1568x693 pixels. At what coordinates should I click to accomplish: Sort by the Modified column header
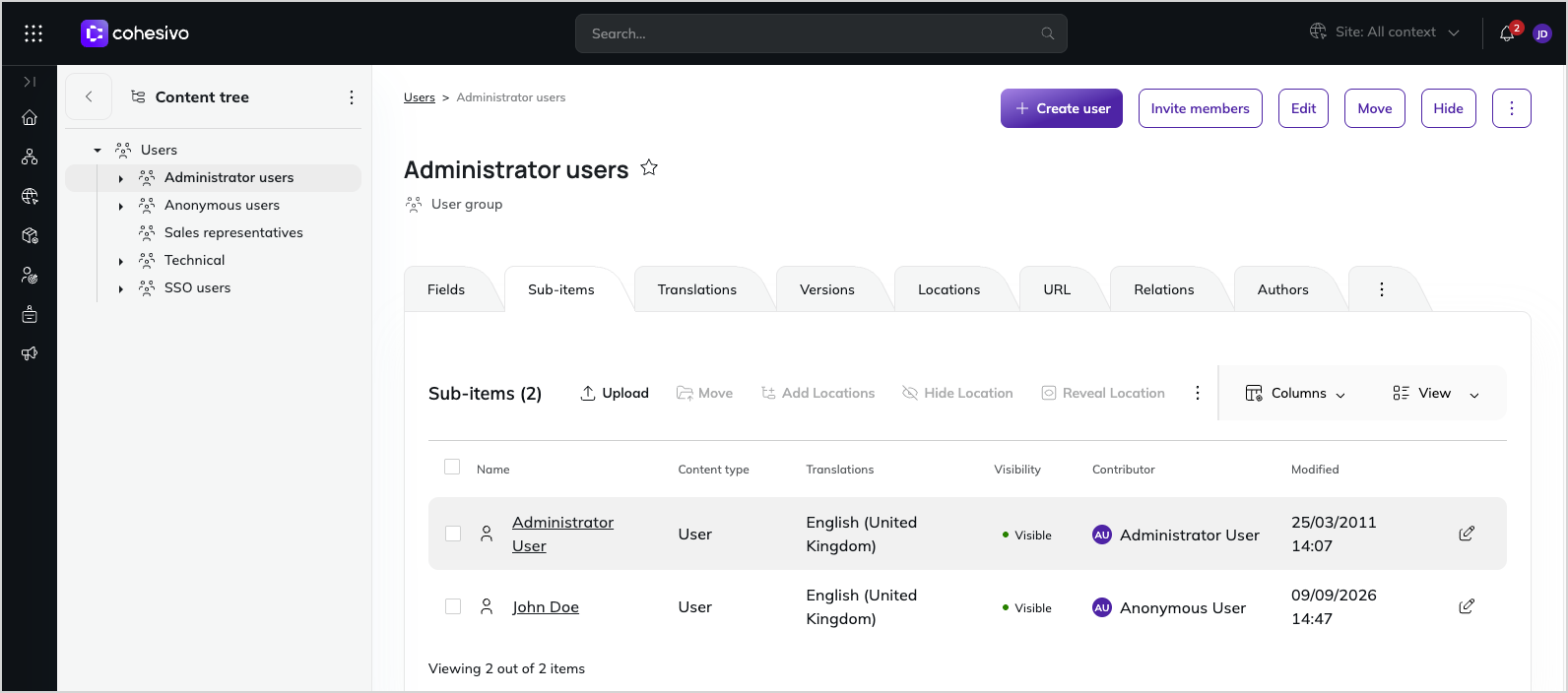1315,470
